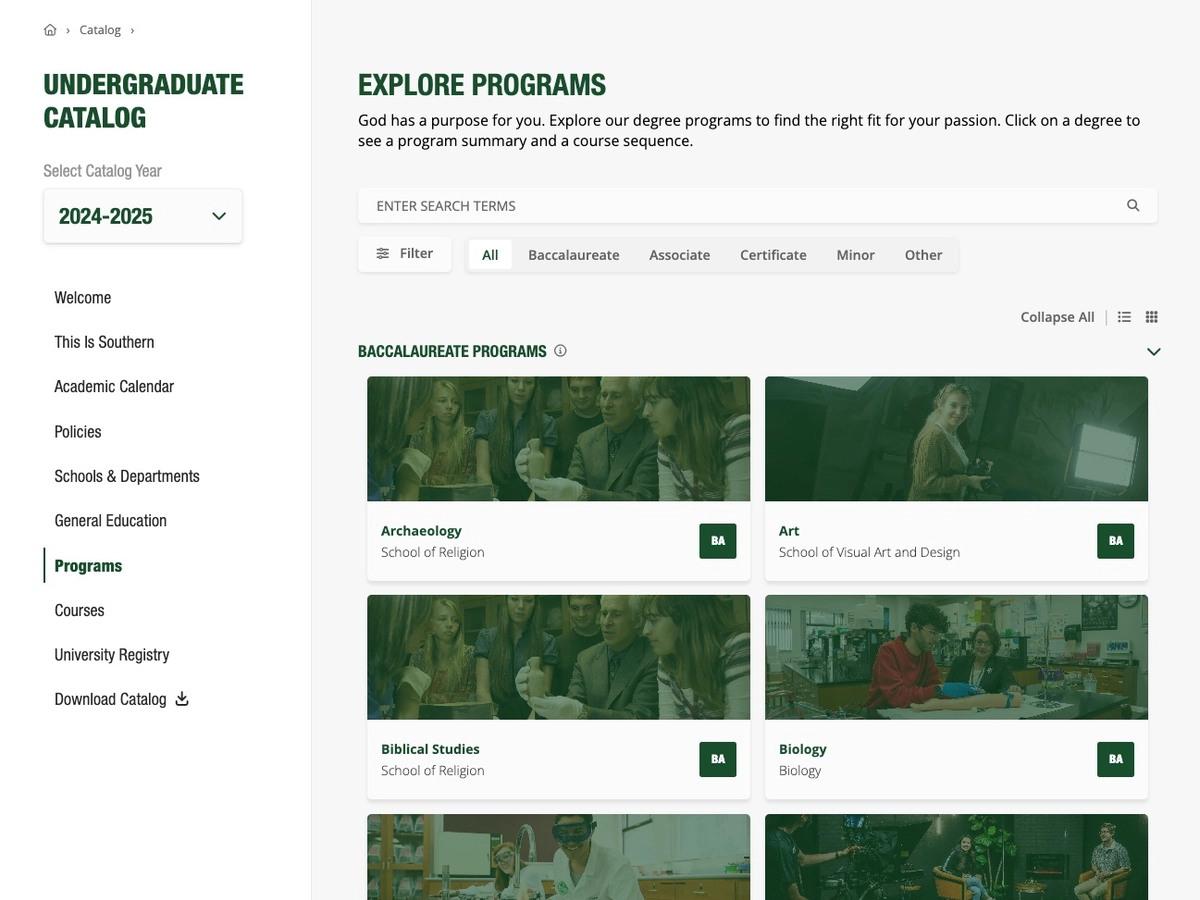Click the BA badge on Archaeology card
The image size is (1200, 900).
718,540
